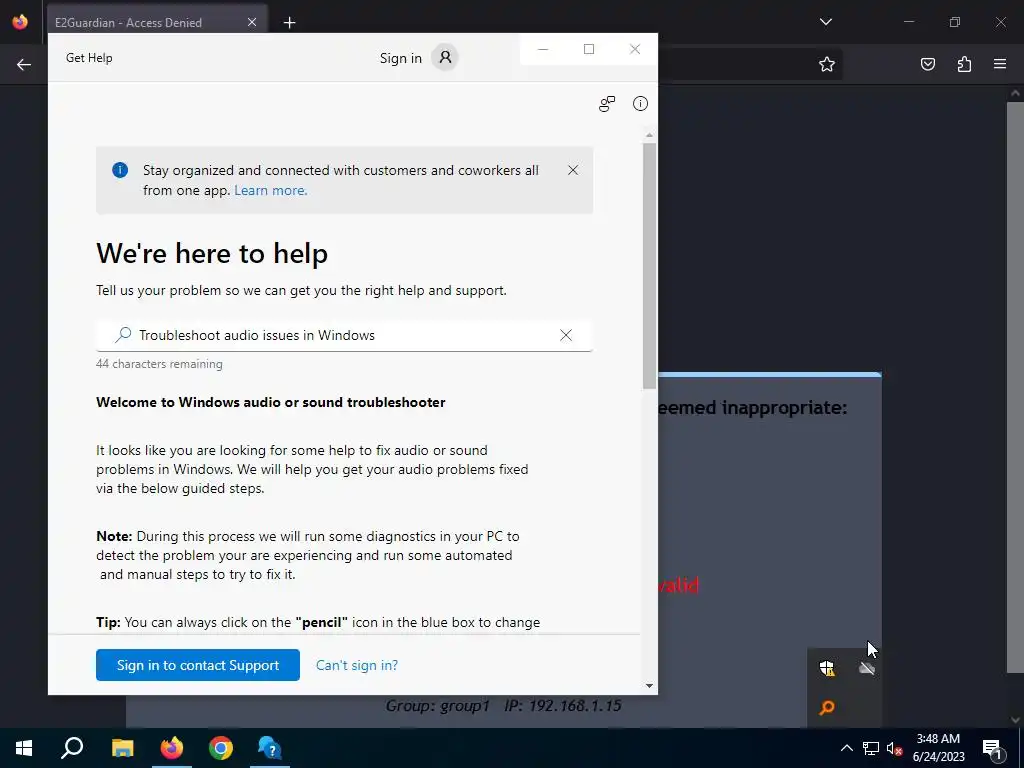Click the orange magnifier tray icon
Image resolution: width=1024 pixels, height=768 pixels.
[827, 707]
